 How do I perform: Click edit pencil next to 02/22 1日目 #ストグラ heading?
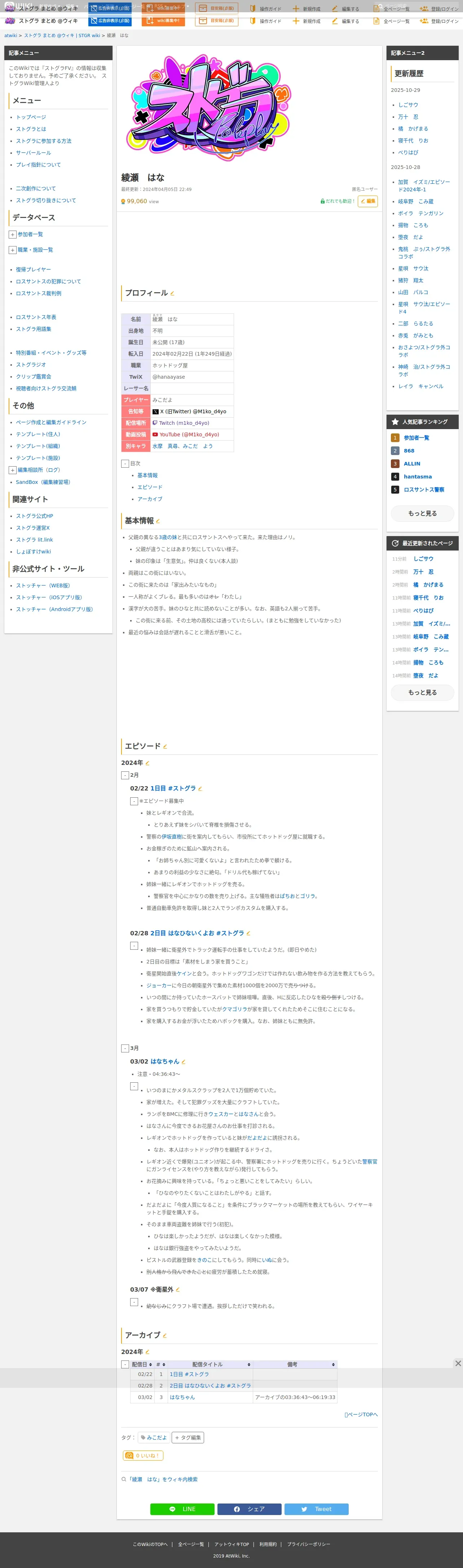point(200,788)
